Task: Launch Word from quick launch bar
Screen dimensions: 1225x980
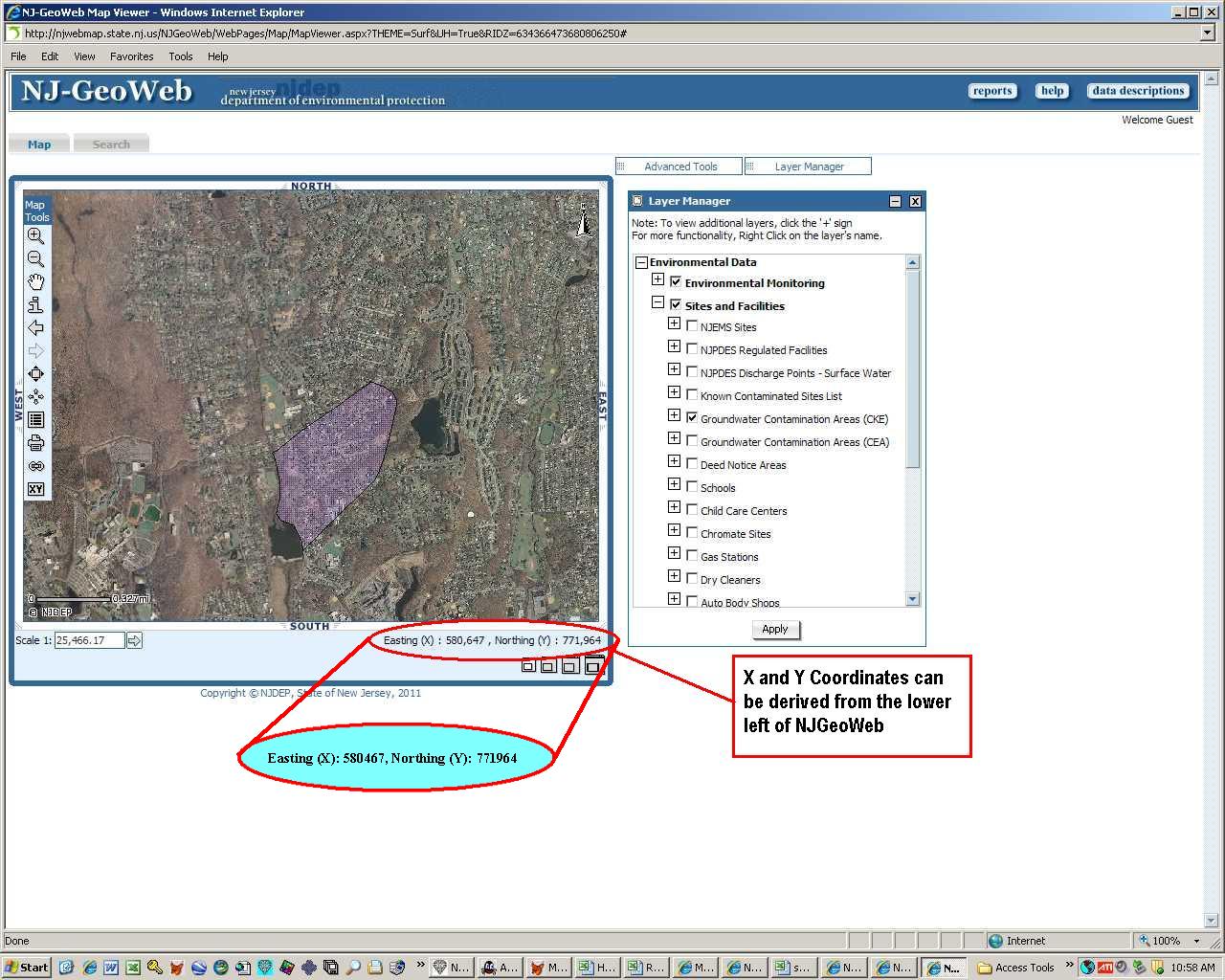Action: 111,968
